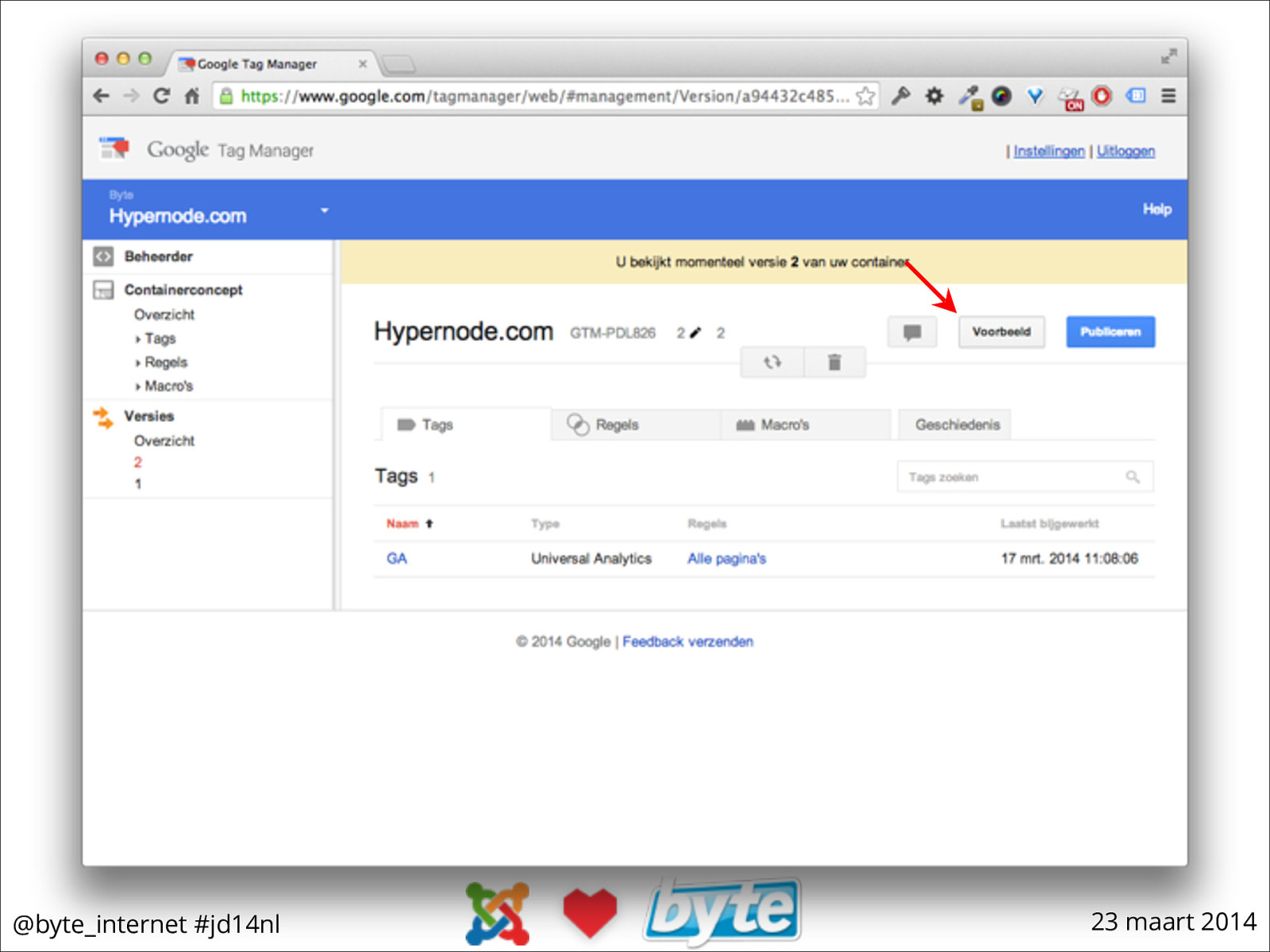Expand Tags in the sidebar tree
1270x952 pixels.
click(x=138, y=340)
